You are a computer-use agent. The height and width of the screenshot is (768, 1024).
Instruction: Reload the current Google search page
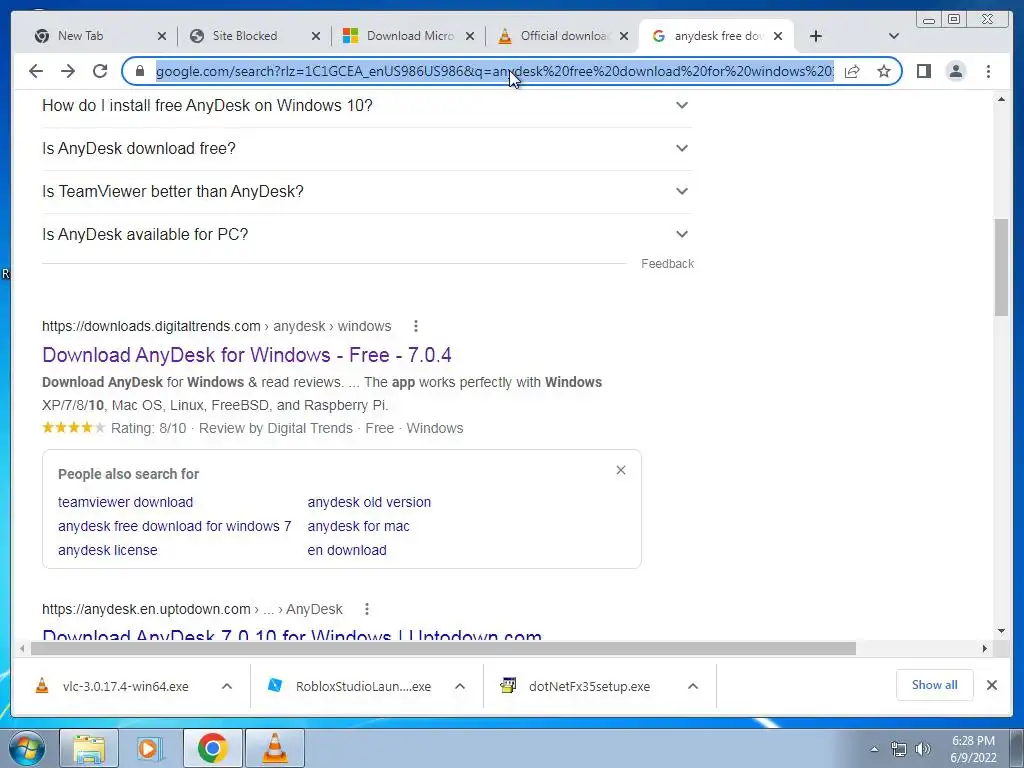100,71
